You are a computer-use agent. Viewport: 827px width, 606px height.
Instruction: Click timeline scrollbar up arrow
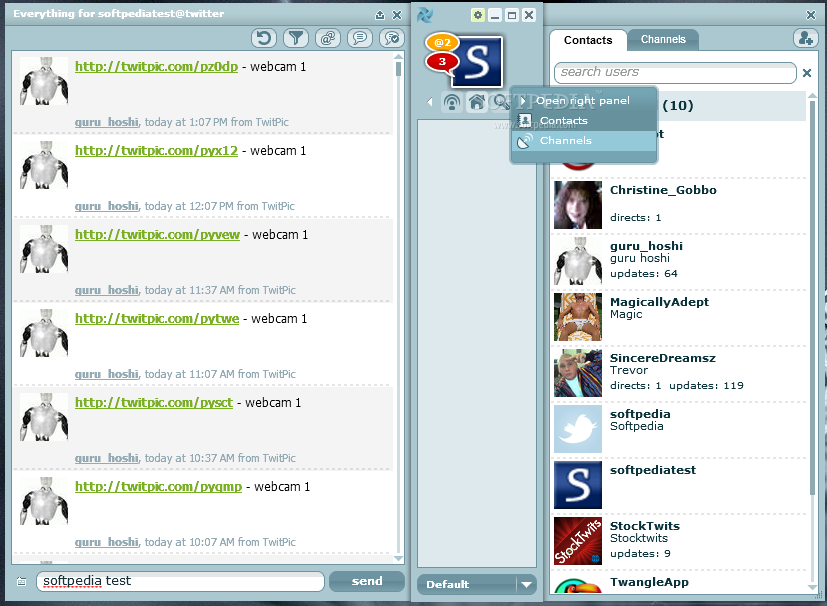tap(399, 56)
